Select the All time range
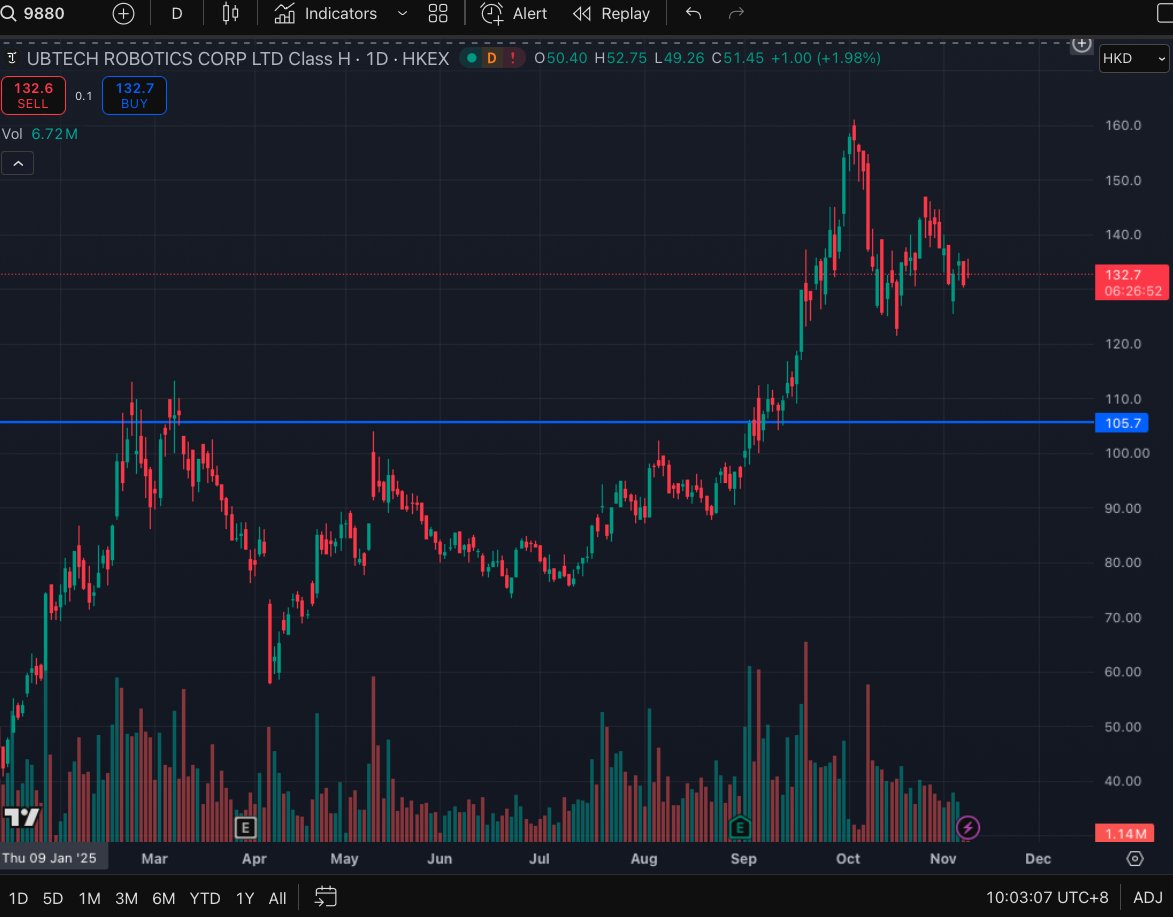The image size is (1173, 917). 278,898
